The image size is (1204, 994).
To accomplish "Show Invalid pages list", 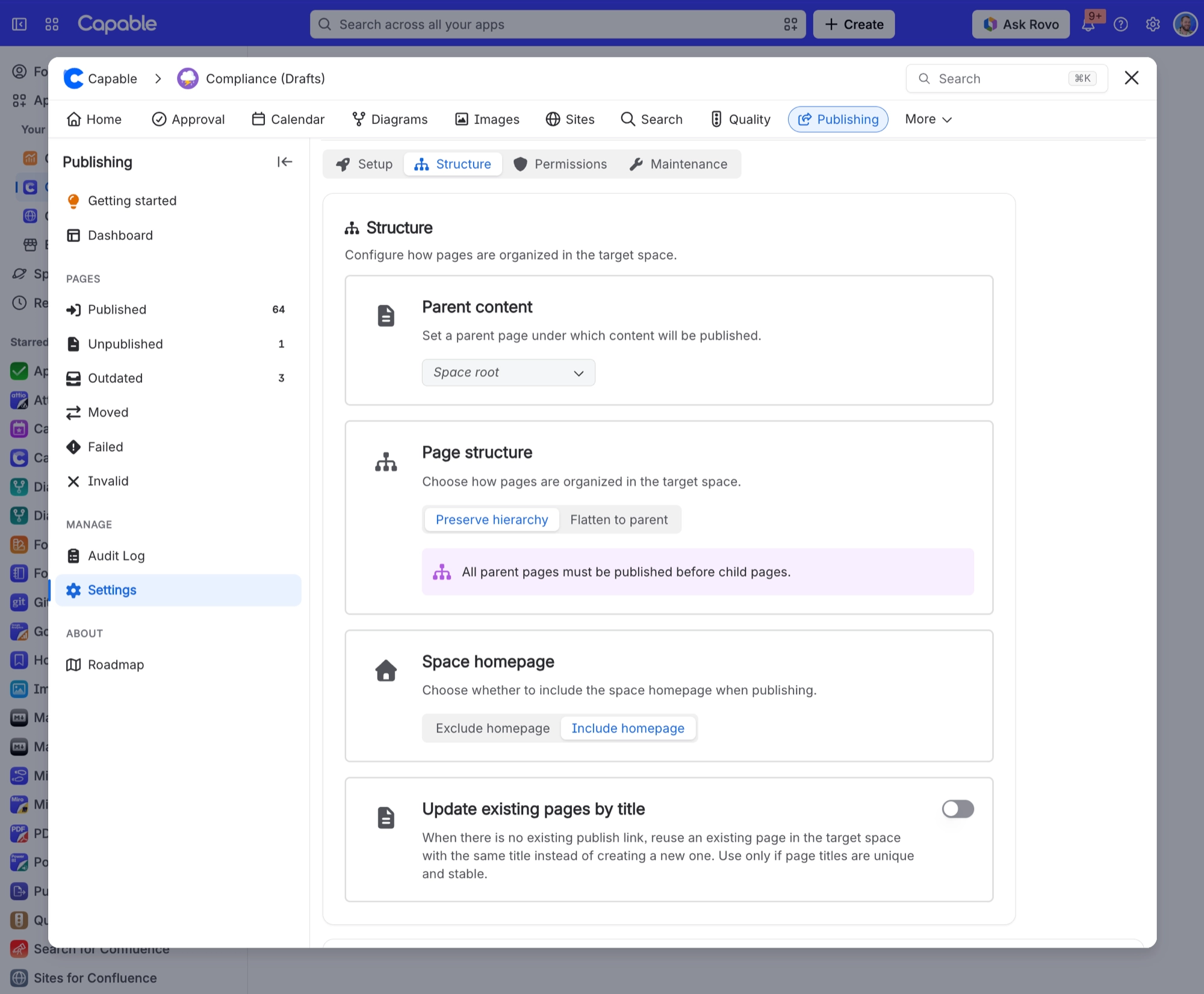I will tap(178, 481).
